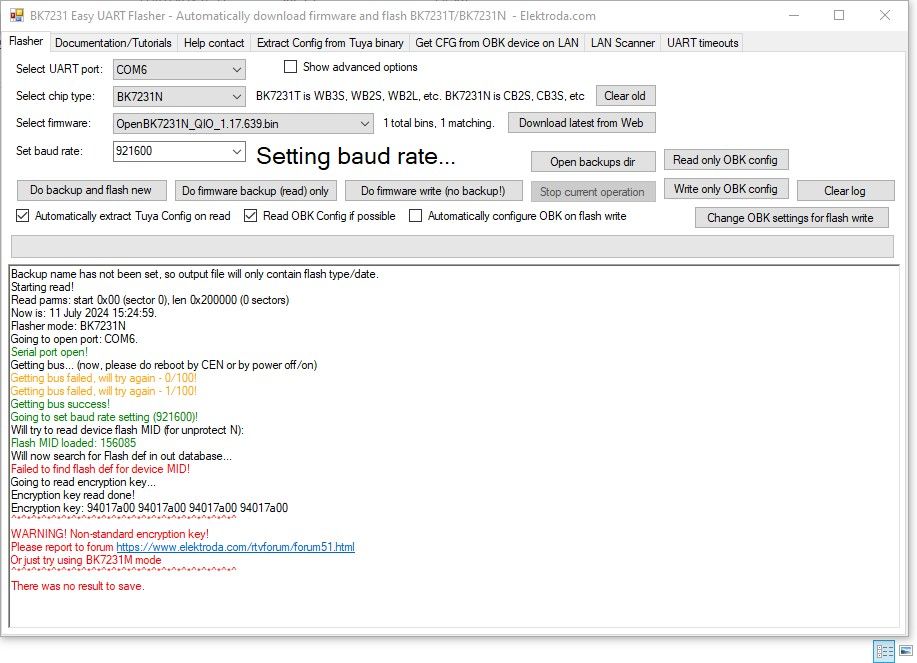The width and height of the screenshot is (917, 663).
Task: Click 'Will now search for Flash def' line
Action: 122,456
